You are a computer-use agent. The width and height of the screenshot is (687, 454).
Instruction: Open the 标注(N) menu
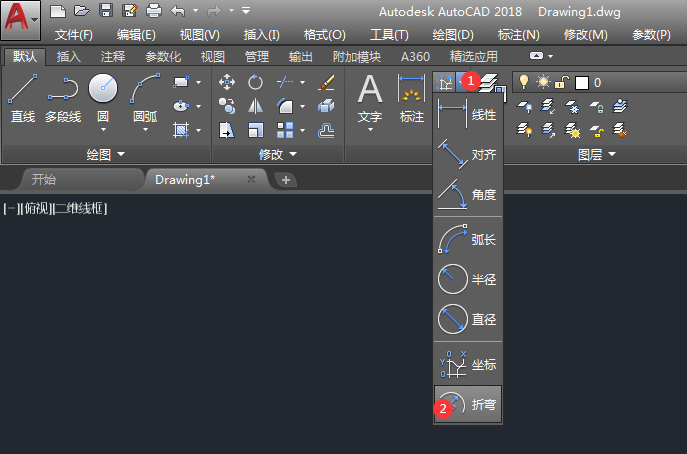(x=519, y=35)
